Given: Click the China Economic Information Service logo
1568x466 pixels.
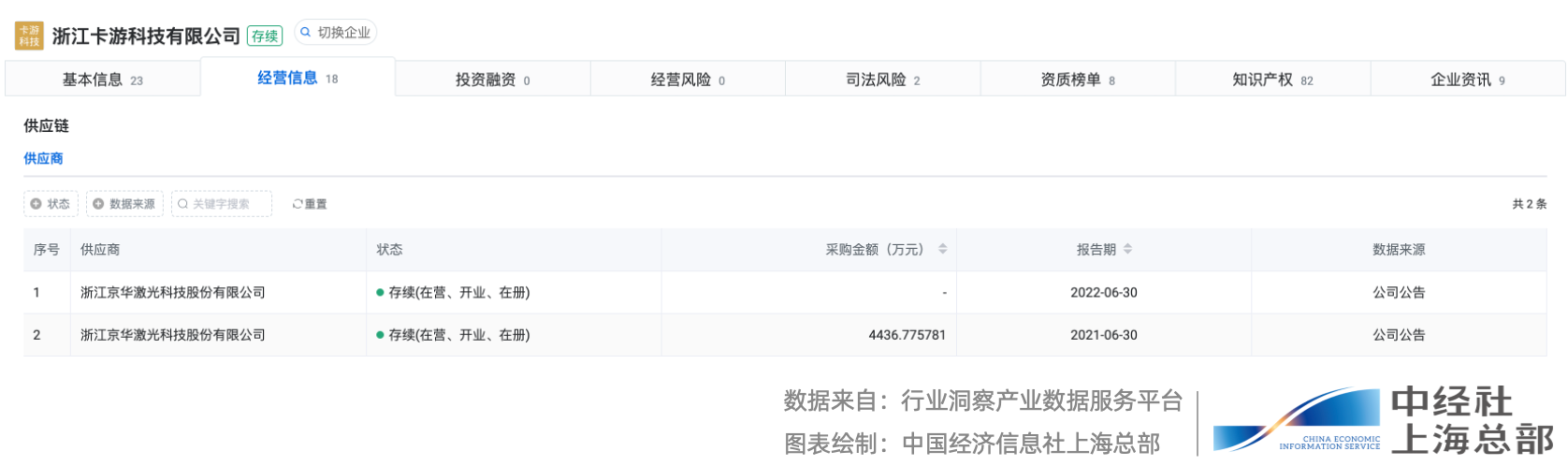Looking at the screenshot, I should pos(1298,423).
